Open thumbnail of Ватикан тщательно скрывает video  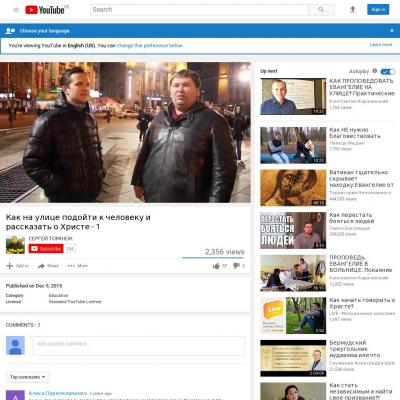click(293, 188)
